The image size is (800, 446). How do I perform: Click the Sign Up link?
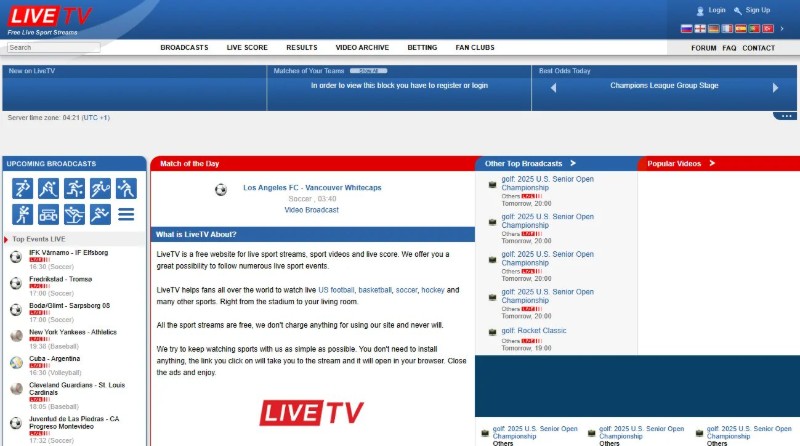758,10
